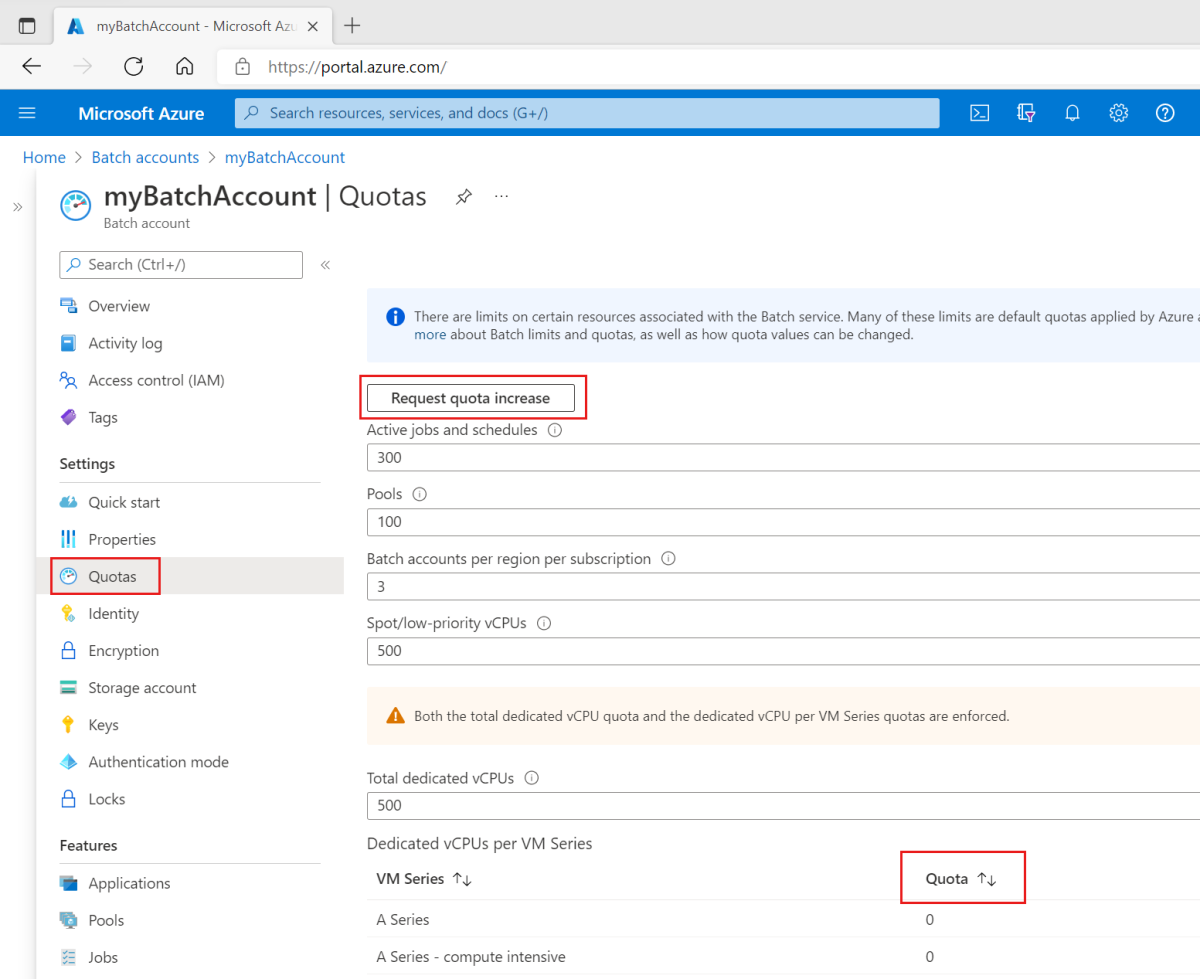
Task: Click the Request quota increase button
Action: (472, 397)
